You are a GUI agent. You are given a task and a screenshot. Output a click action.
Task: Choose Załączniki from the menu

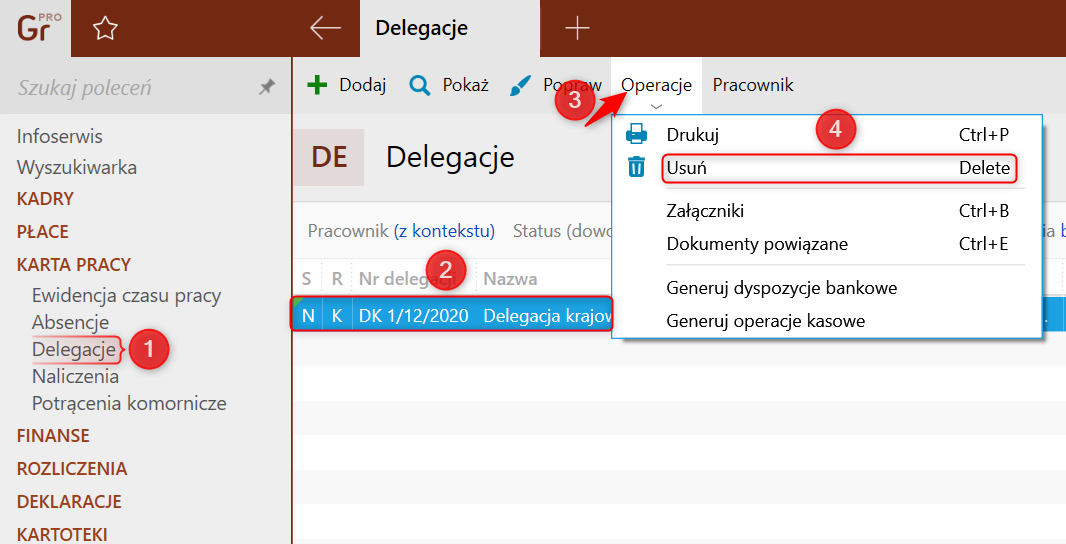pyautogui.click(x=825, y=211)
